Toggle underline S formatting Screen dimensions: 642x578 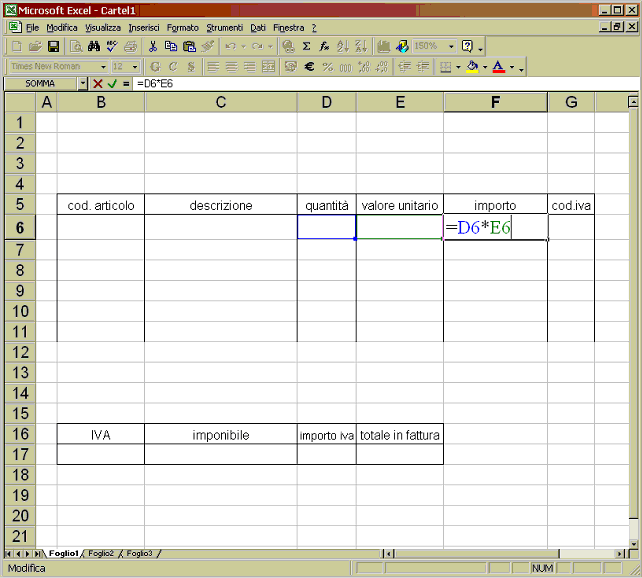point(191,67)
